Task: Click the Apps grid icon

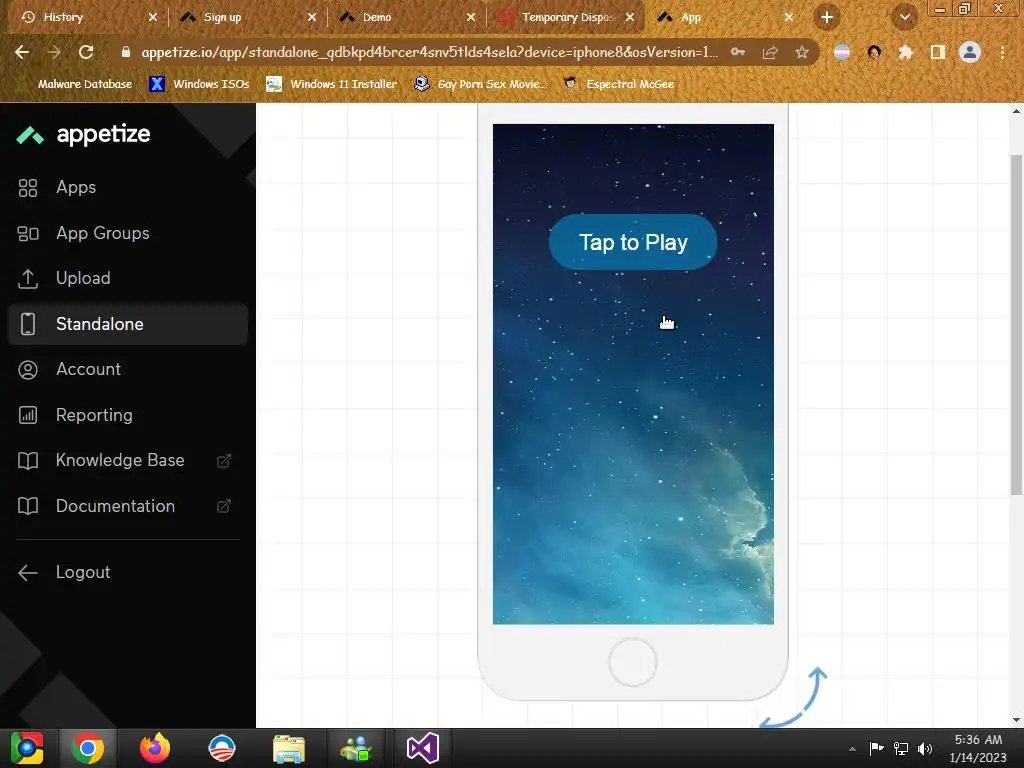Action: point(27,188)
